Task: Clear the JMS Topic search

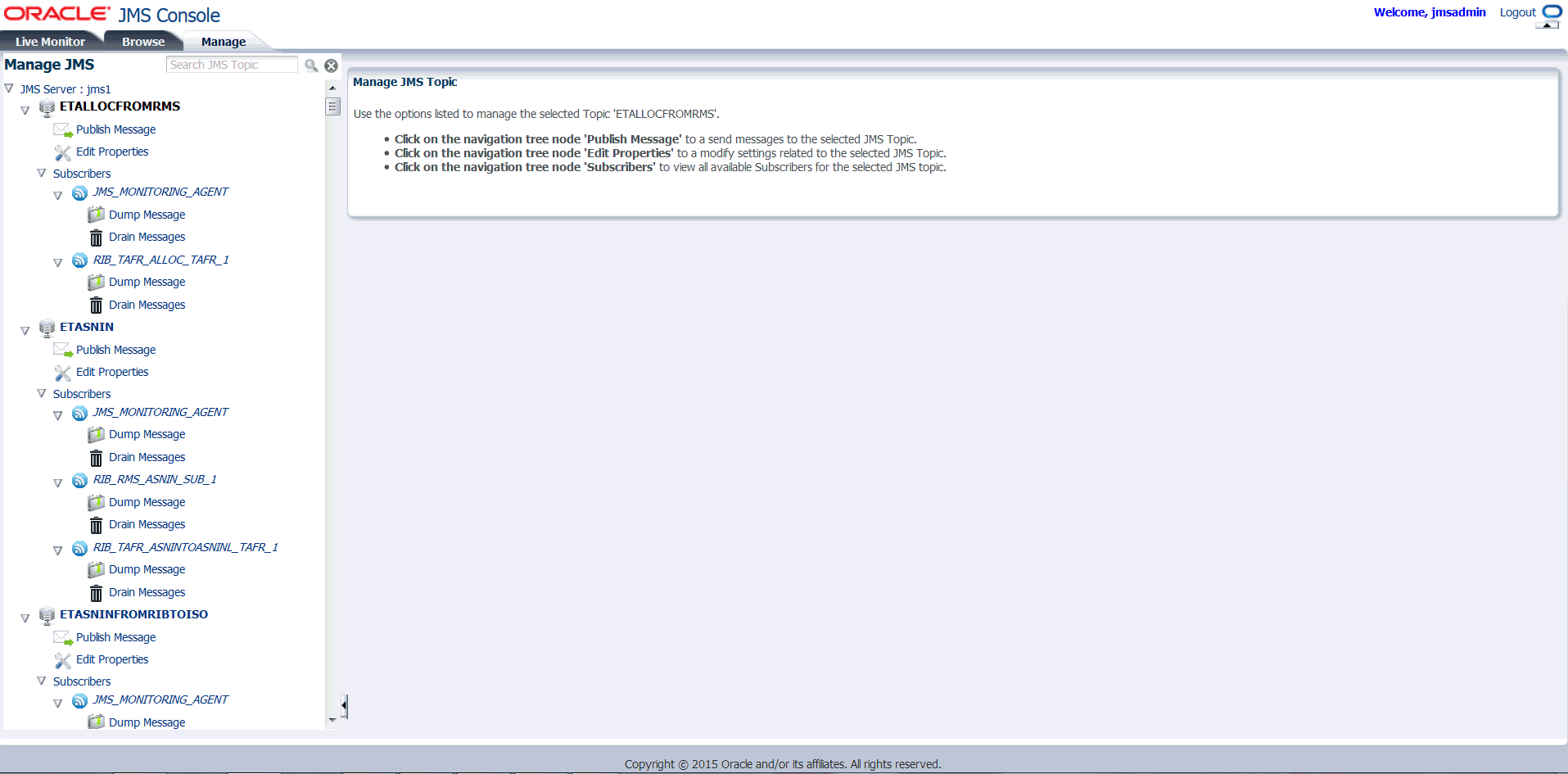Action: [332, 66]
